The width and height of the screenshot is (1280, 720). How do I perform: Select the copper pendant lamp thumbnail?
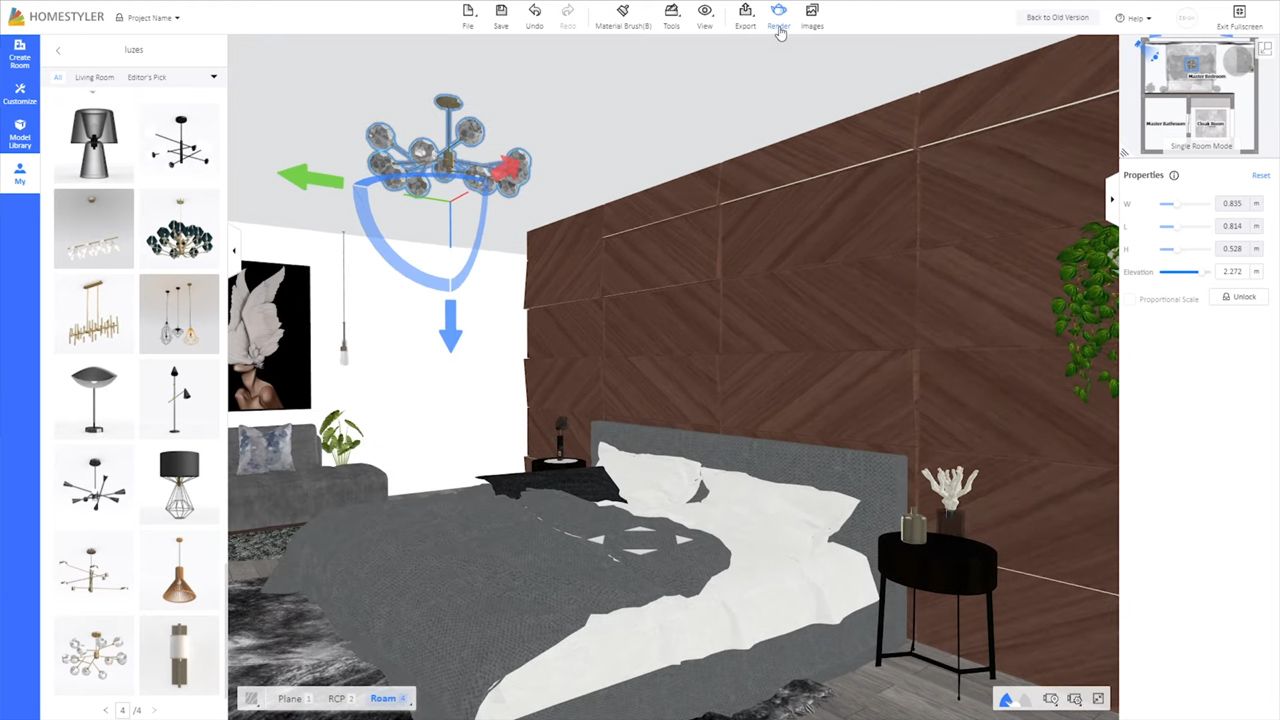(x=179, y=570)
